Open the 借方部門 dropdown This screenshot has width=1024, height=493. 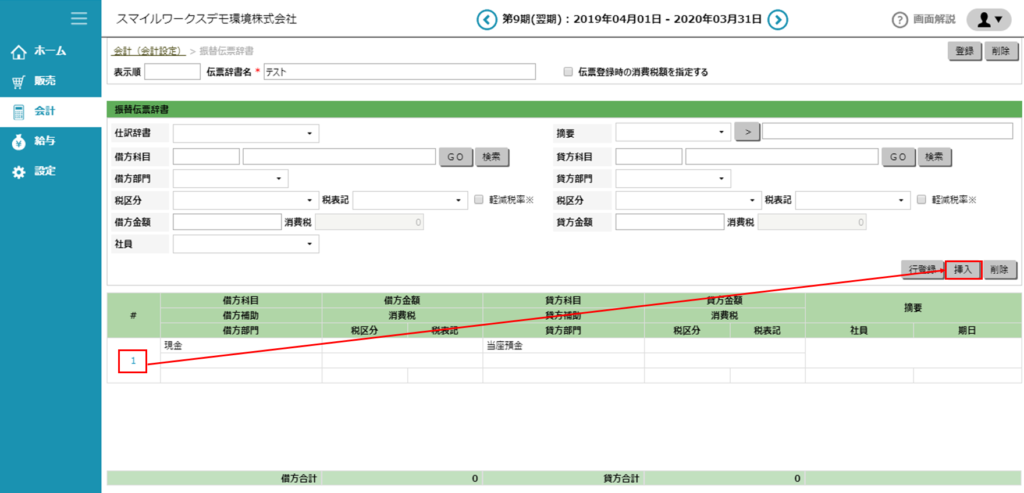pyautogui.click(x=230, y=178)
